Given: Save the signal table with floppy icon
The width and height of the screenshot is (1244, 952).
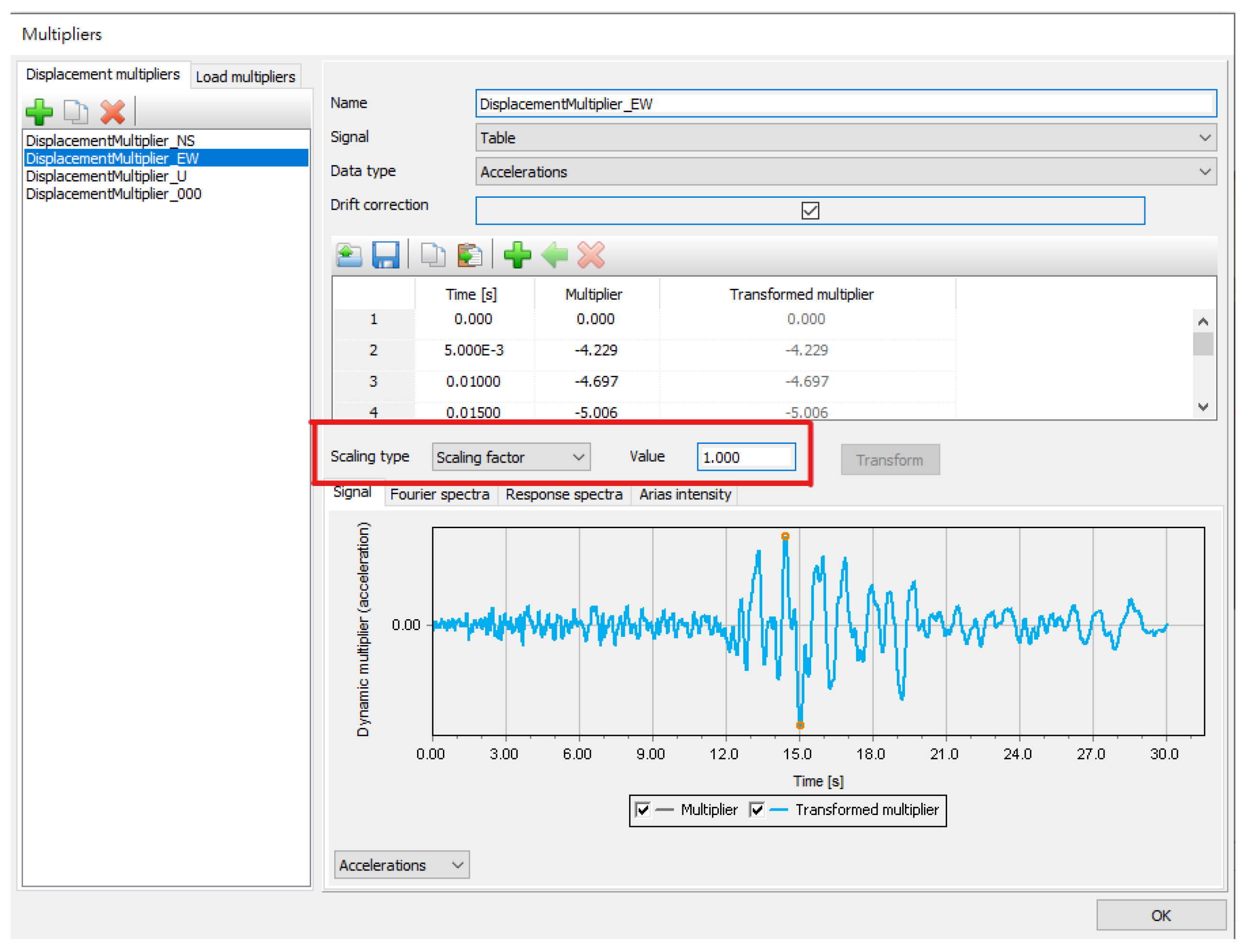Looking at the screenshot, I should pos(386,256).
